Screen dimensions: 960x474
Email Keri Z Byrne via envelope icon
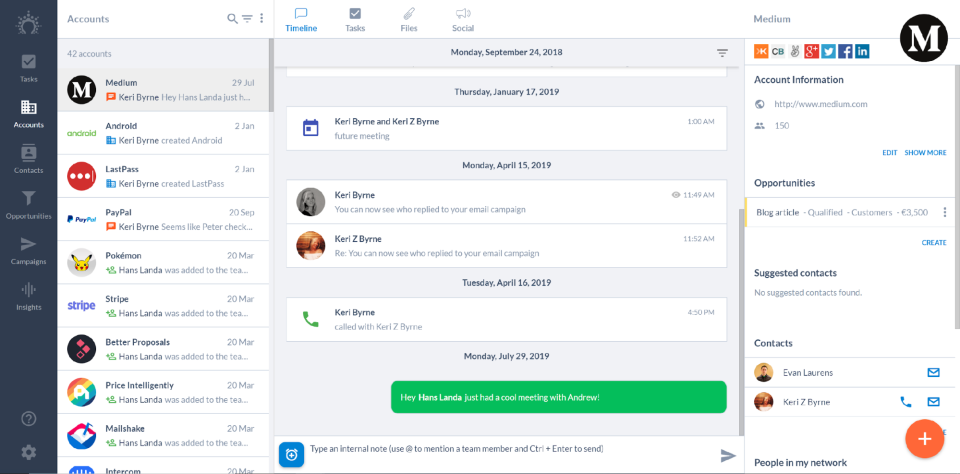(x=933, y=402)
